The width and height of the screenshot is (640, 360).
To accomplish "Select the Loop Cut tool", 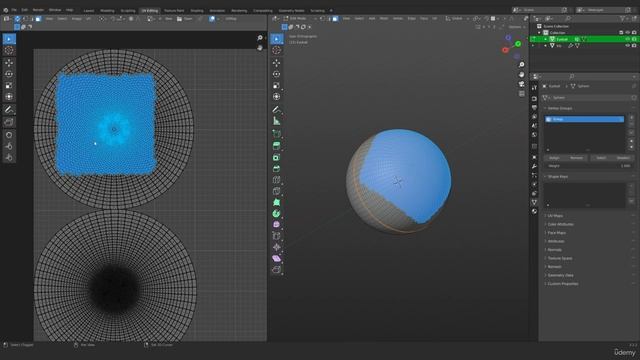I will coord(277,180).
